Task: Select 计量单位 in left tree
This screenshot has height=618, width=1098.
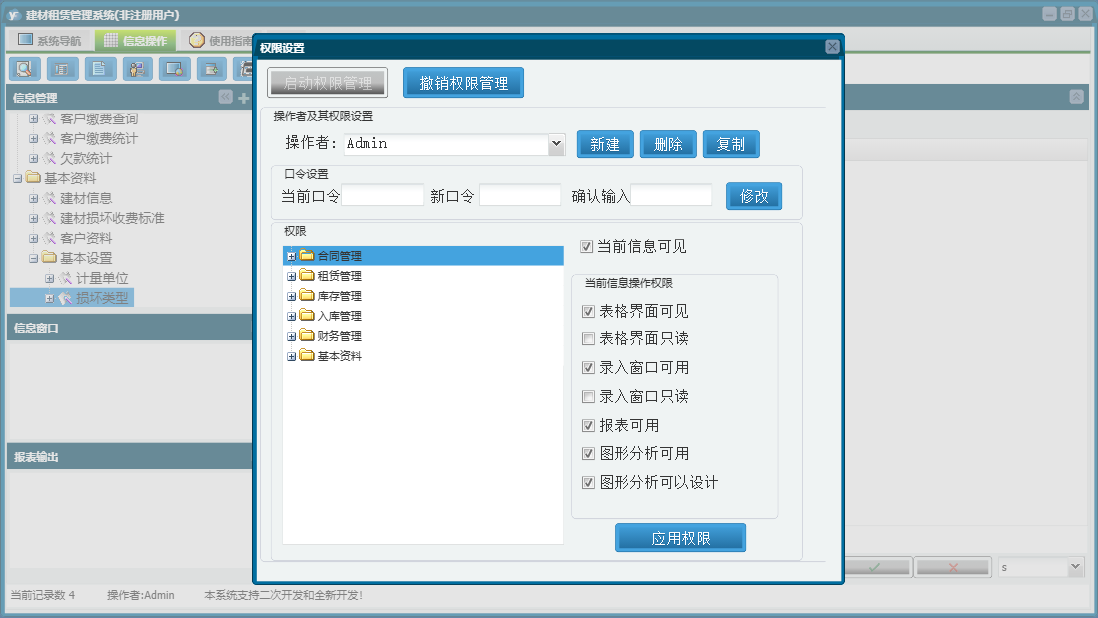Action: [102, 279]
